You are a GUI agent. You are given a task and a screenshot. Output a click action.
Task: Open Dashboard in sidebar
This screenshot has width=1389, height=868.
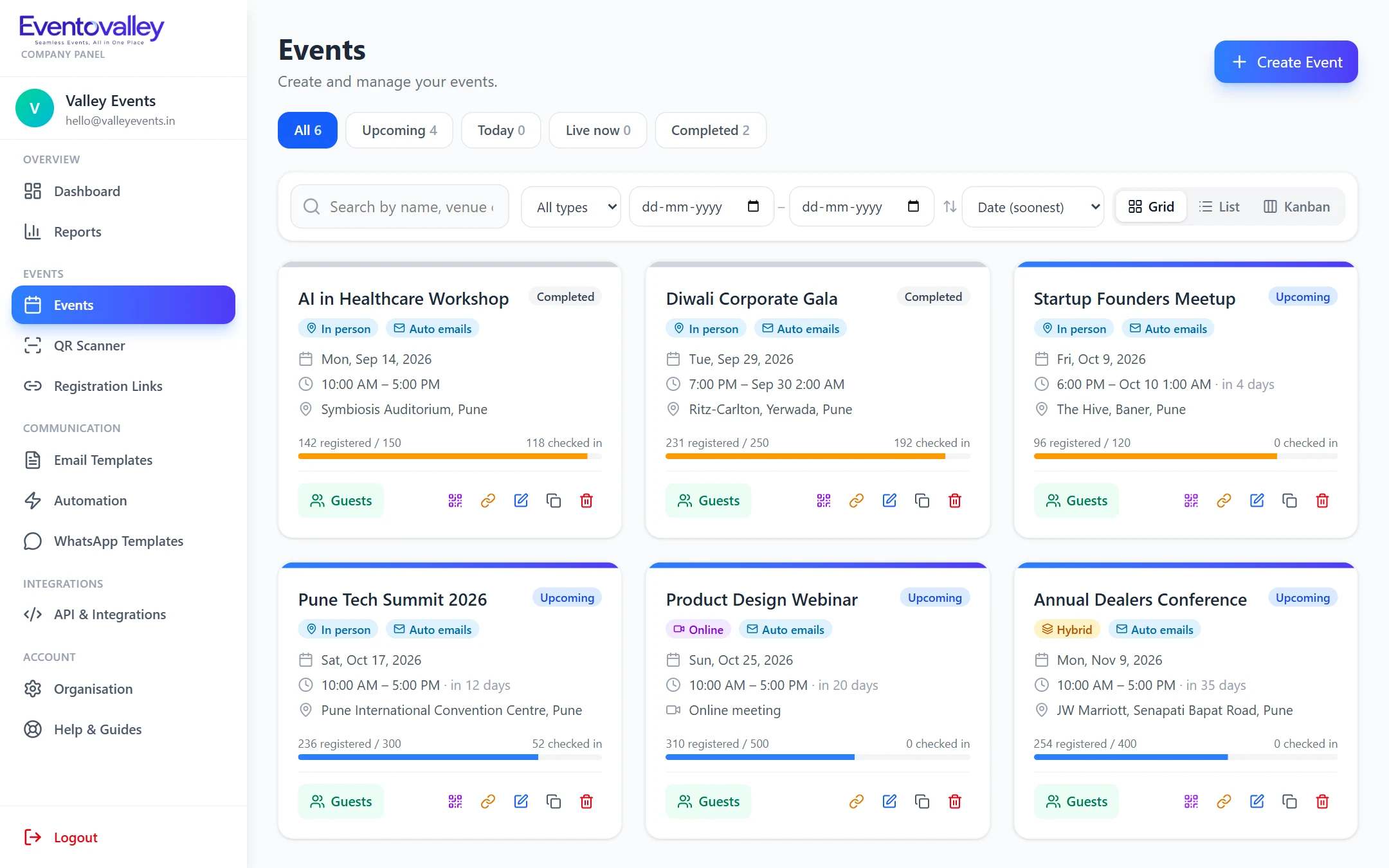(x=123, y=191)
